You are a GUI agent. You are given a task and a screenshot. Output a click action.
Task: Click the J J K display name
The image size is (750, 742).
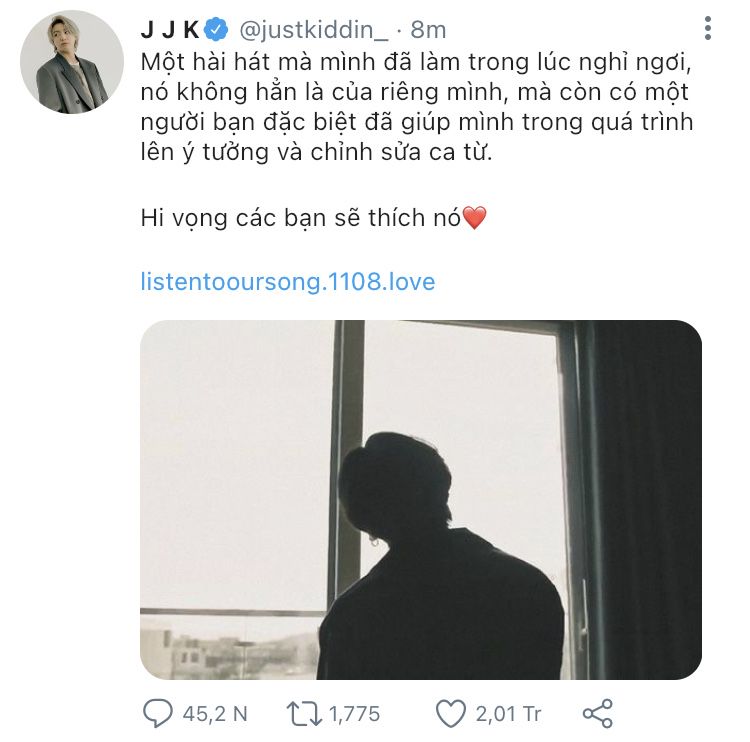170,30
